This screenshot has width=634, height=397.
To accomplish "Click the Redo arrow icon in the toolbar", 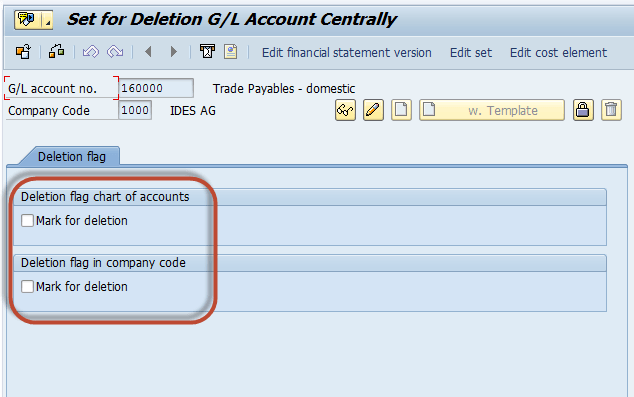I will tap(115, 52).
